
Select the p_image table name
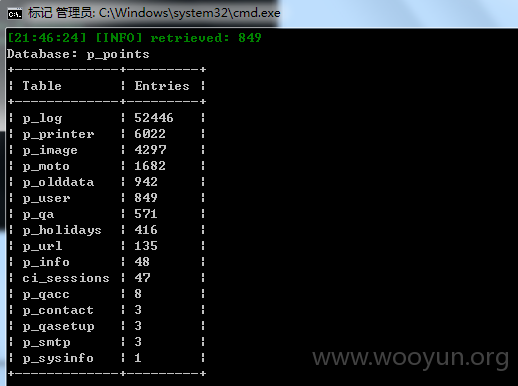click(x=50, y=150)
